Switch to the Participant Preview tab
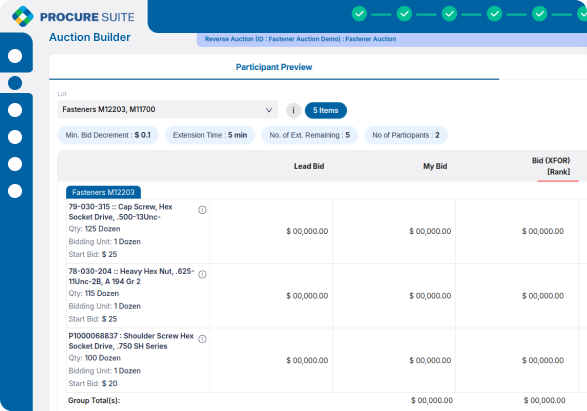Screen dimensions: 587x411 (x=274, y=67)
